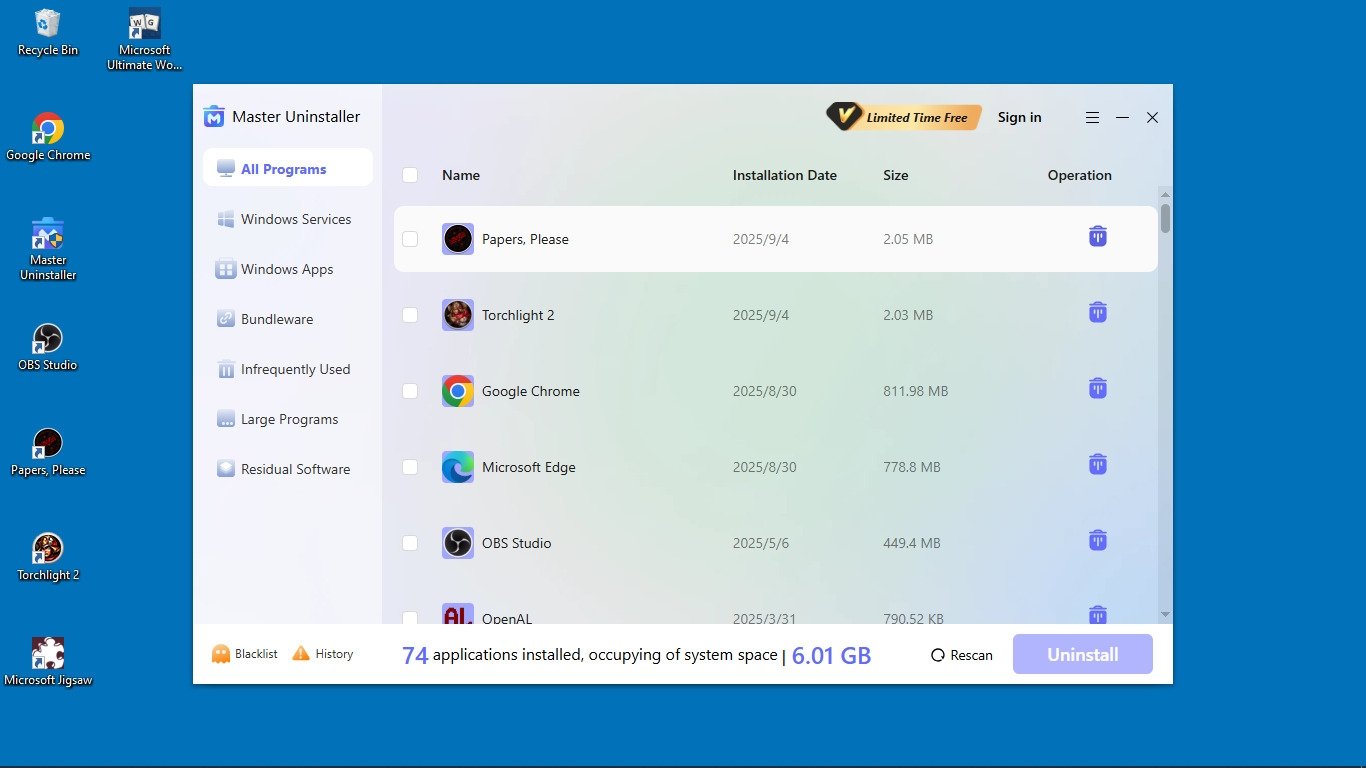The width and height of the screenshot is (1366, 768).
Task: Open the Large Programs category
Action: coord(289,419)
